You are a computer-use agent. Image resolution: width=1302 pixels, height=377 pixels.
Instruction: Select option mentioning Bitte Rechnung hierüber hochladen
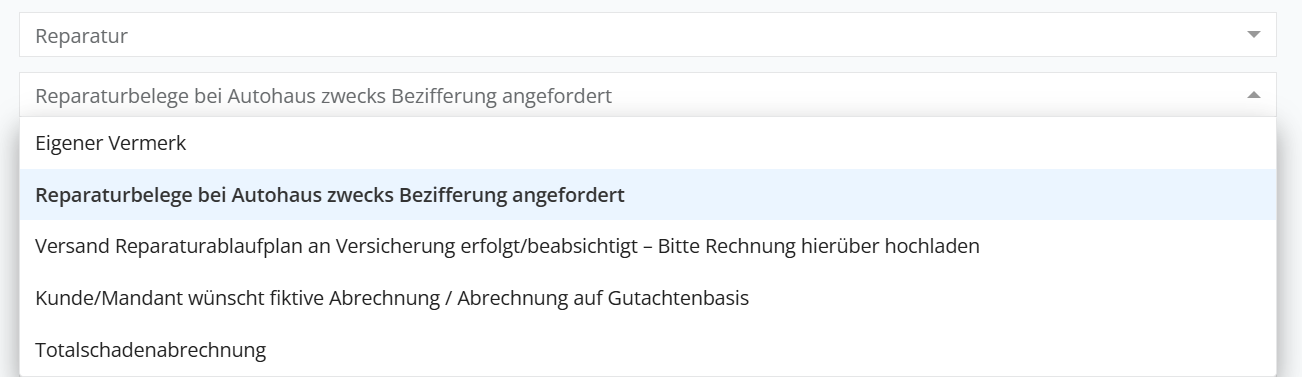pos(648,246)
